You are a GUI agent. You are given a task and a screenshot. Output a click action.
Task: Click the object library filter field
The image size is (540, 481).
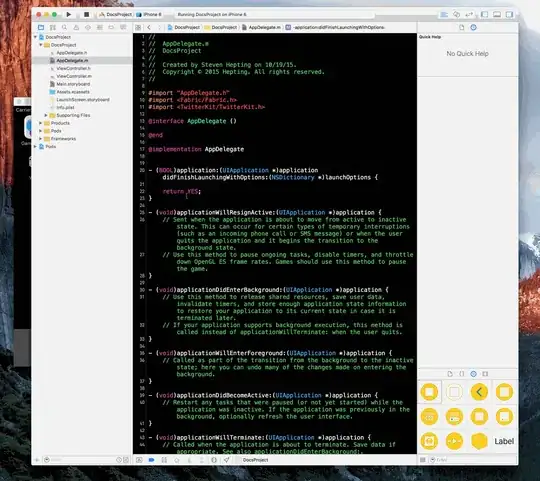click(472, 460)
